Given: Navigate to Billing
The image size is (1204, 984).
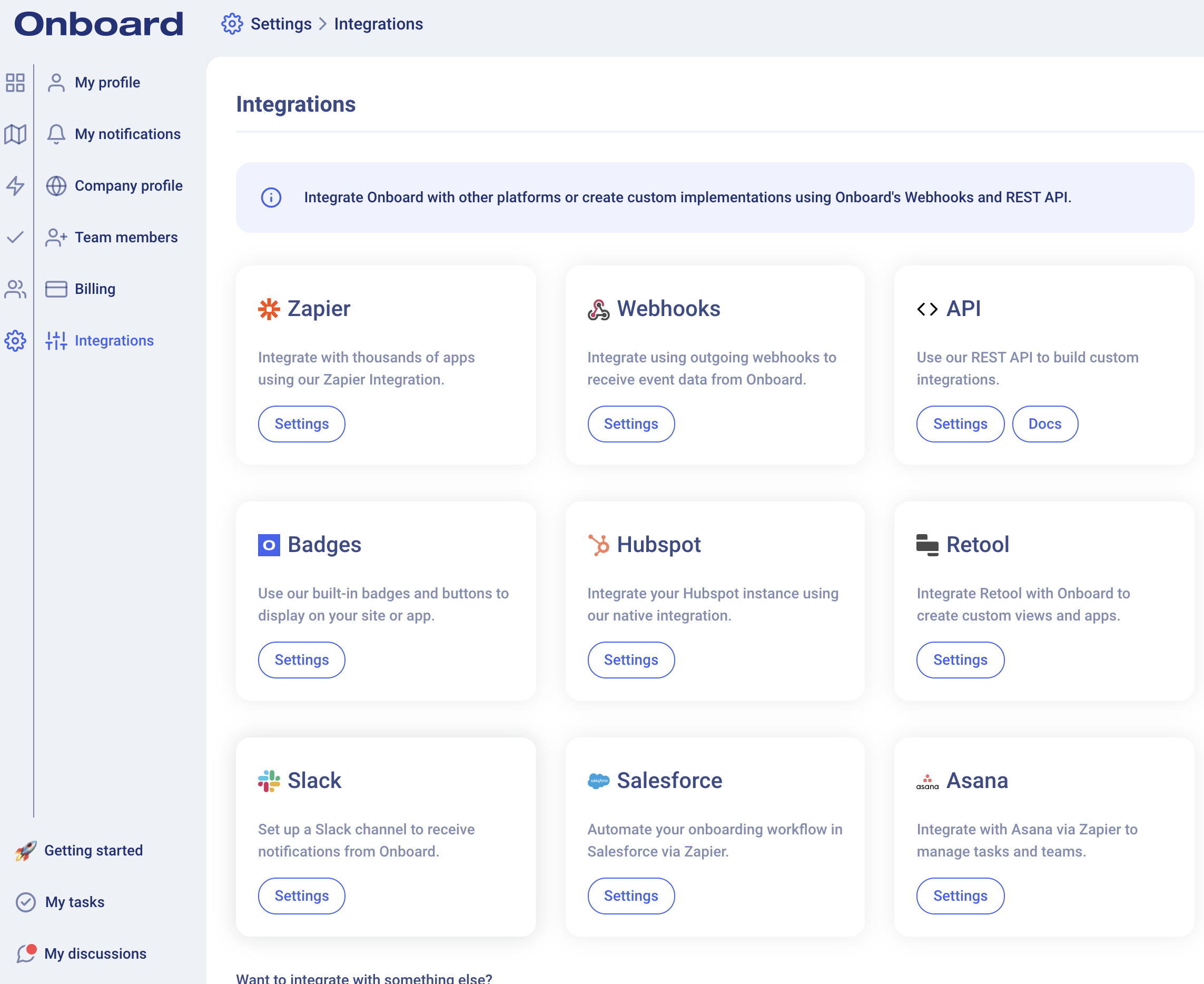Looking at the screenshot, I should pos(95,289).
